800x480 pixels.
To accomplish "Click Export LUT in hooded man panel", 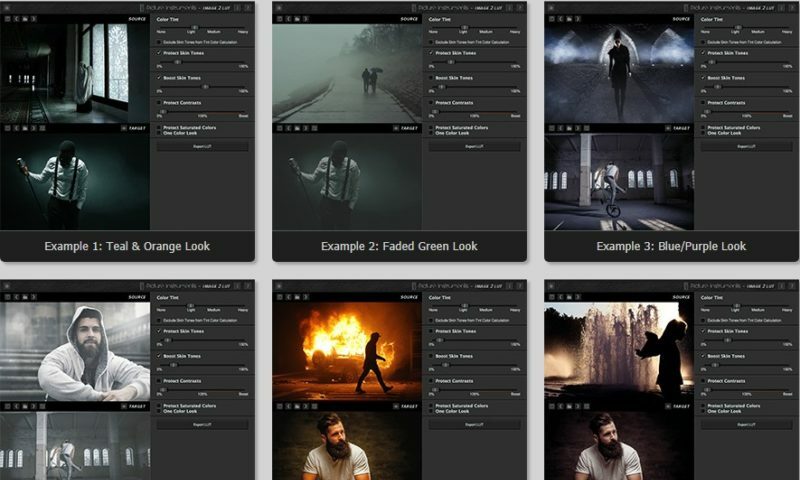I will [203, 424].
